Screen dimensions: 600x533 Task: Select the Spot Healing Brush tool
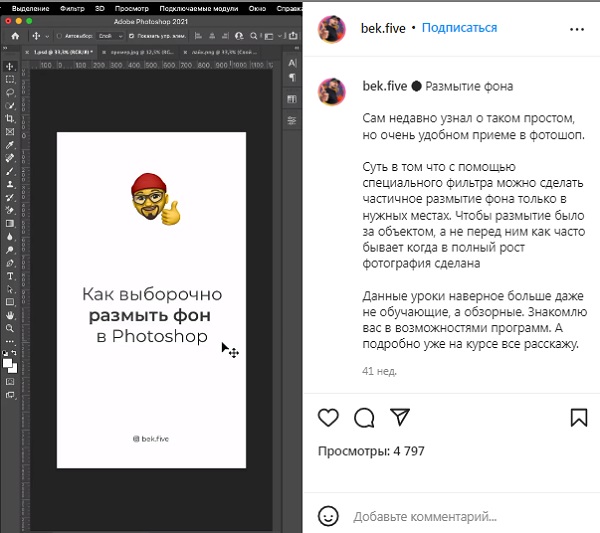(10, 158)
